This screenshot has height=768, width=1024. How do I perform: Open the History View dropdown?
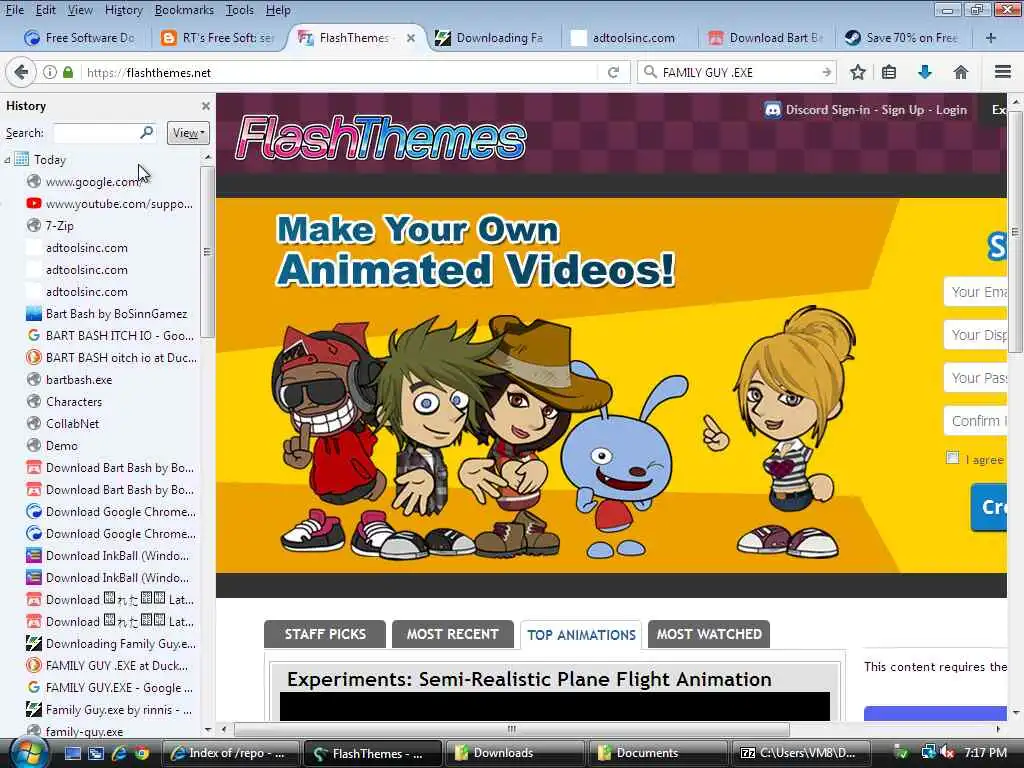pyautogui.click(x=188, y=133)
